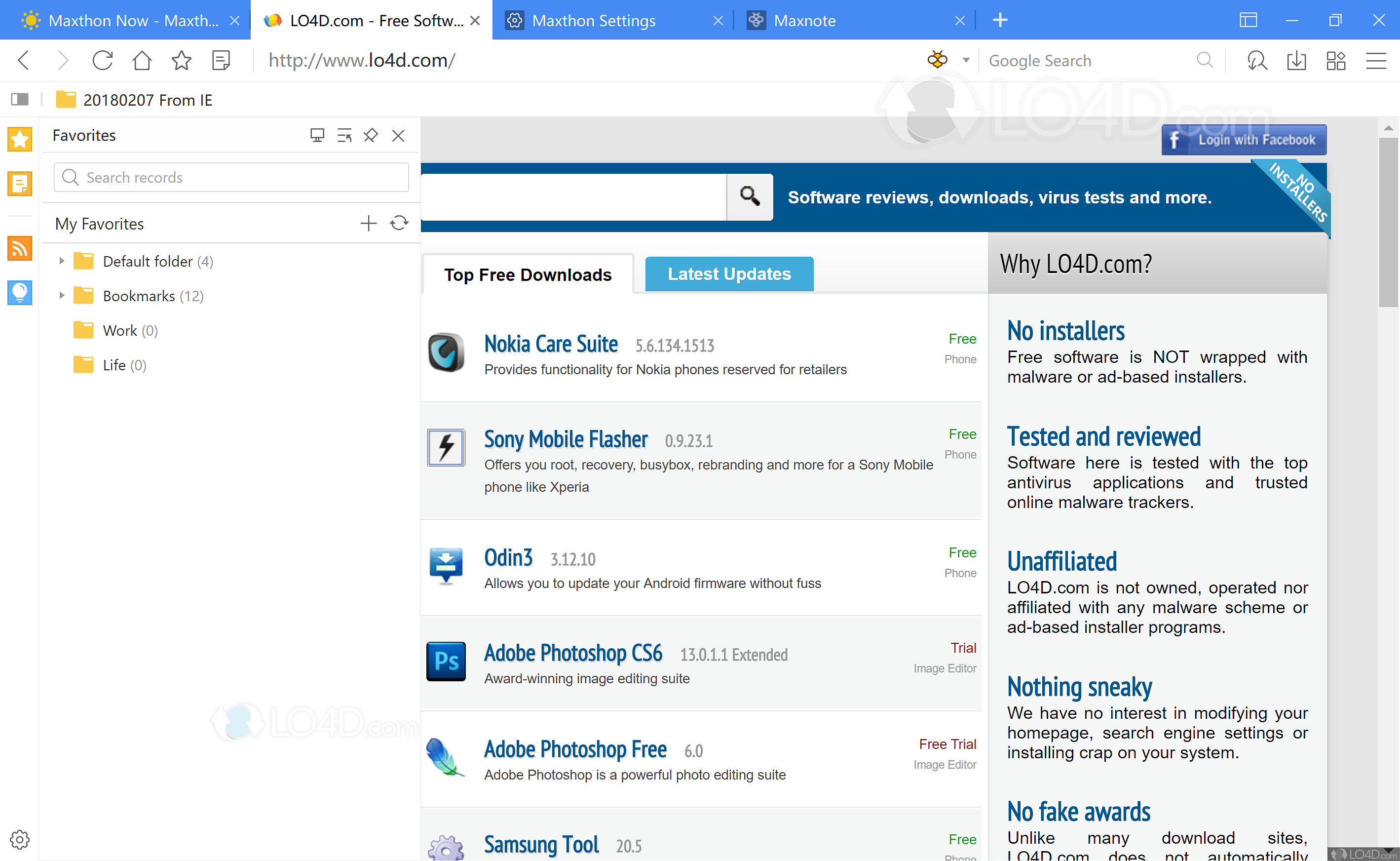Open the home page
The image size is (1400, 861).
tap(142, 60)
